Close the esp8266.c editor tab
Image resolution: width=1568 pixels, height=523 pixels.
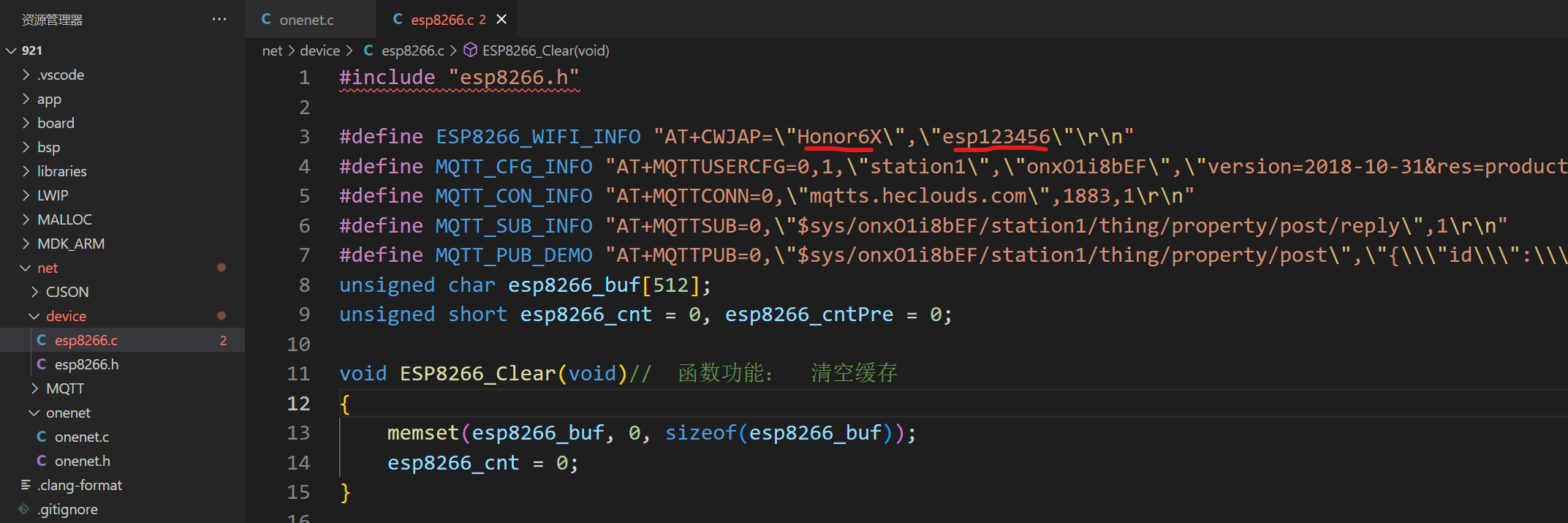click(501, 19)
